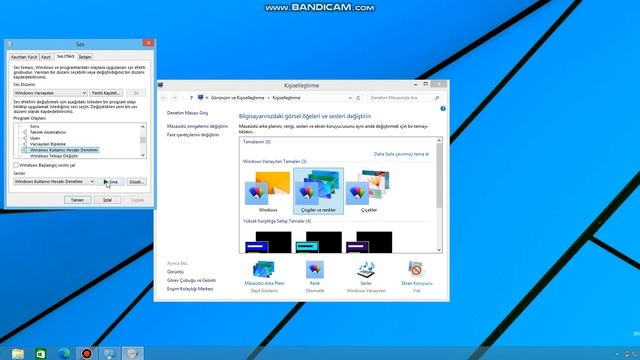This screenshot has height=360, width=640.
Task: Select the Windows Temayı Değiştir event row
Action: (54, 156)
